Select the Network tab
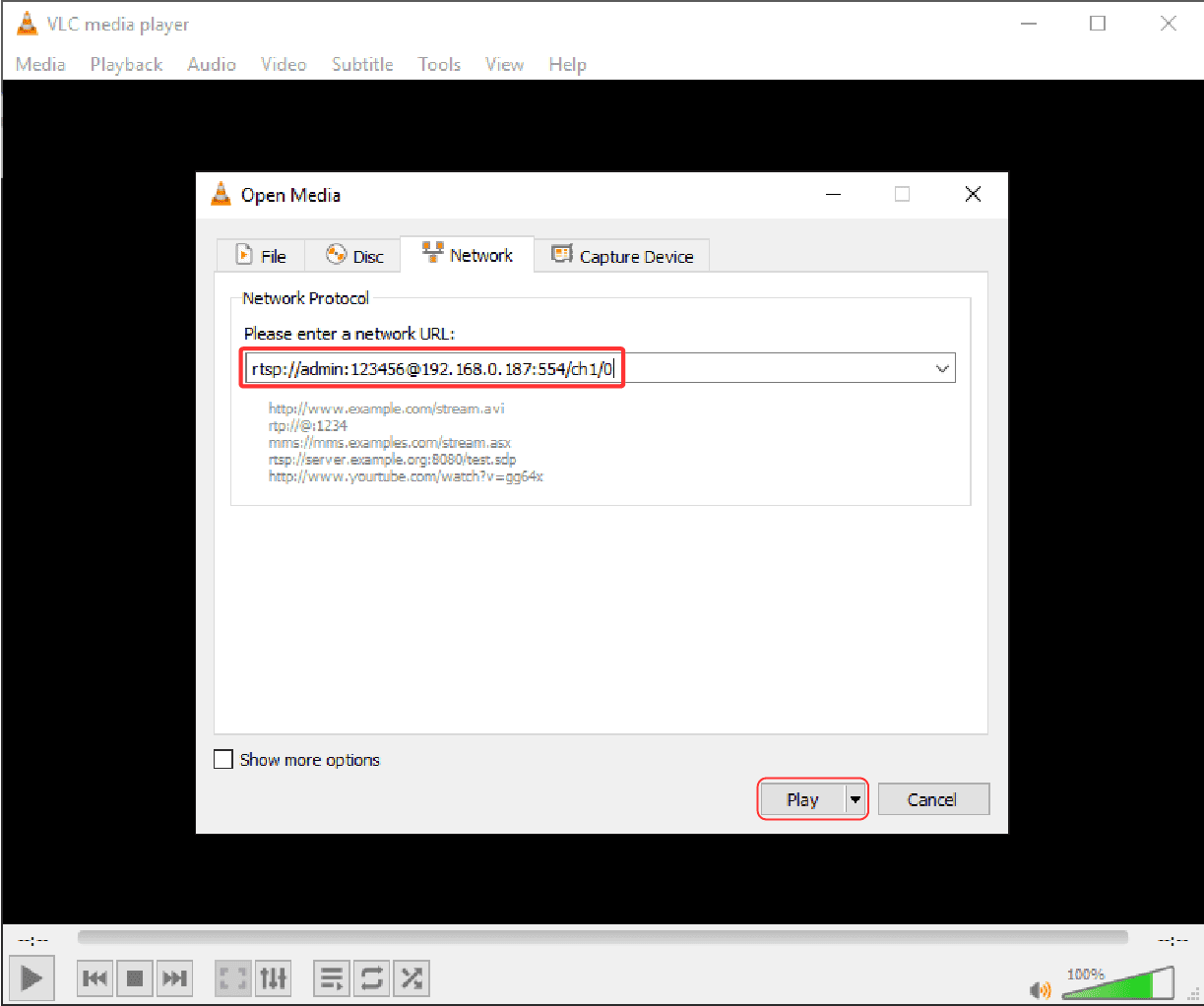The image size is (1204, 1006). (468, 255)
